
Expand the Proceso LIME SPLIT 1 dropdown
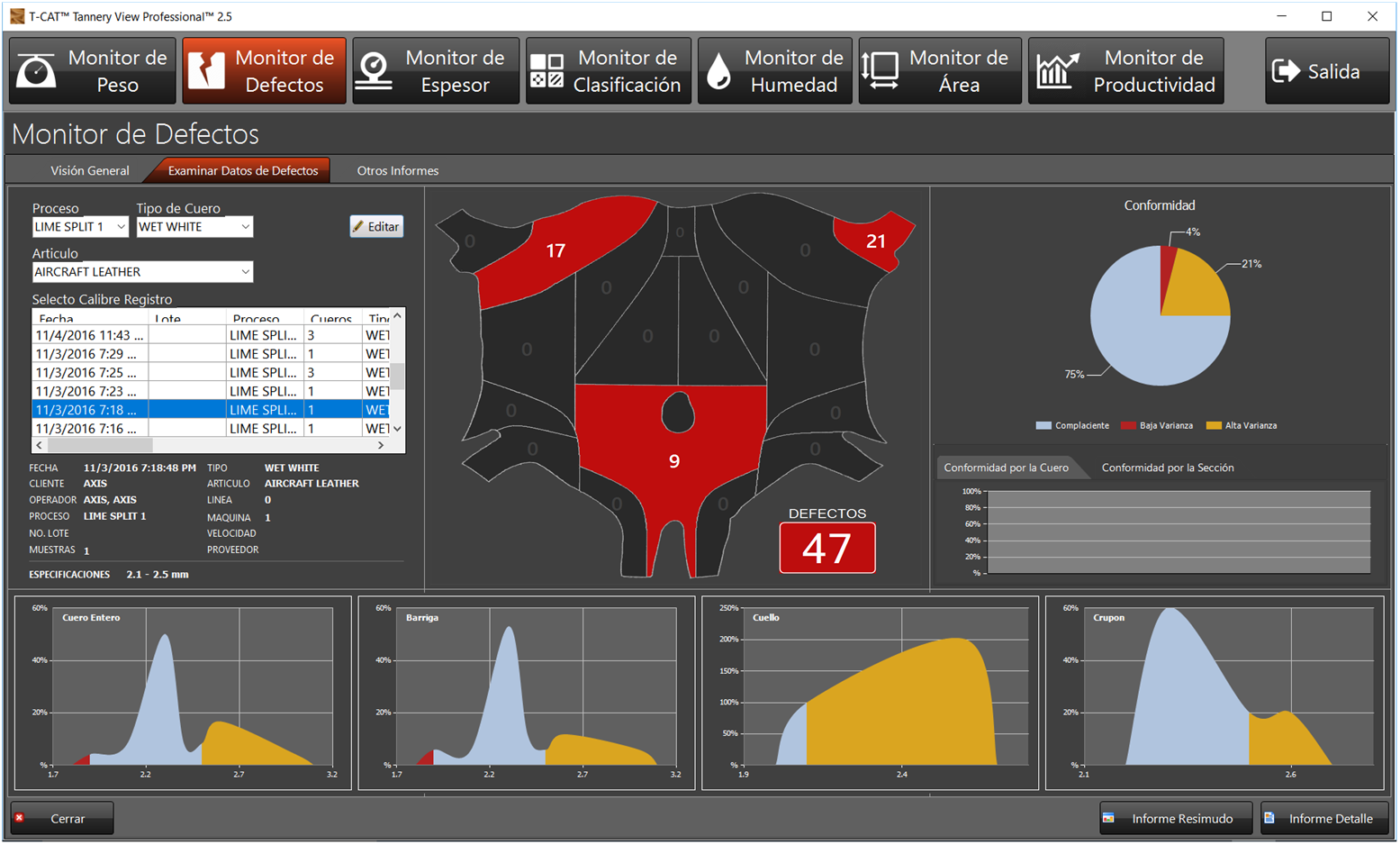pos(121,227)
